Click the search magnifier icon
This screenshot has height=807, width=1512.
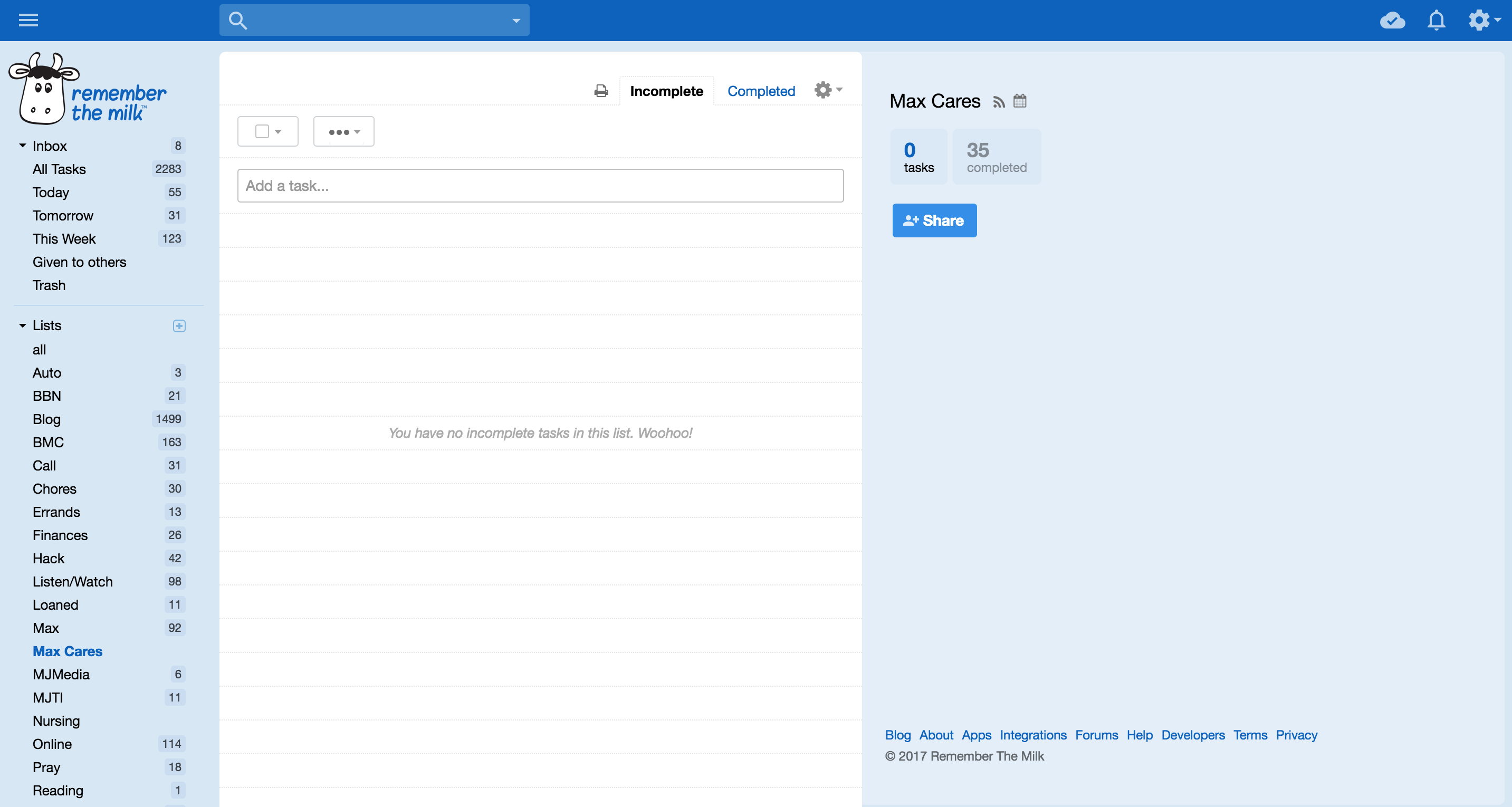pyautogui.click(x=238, y=21)
